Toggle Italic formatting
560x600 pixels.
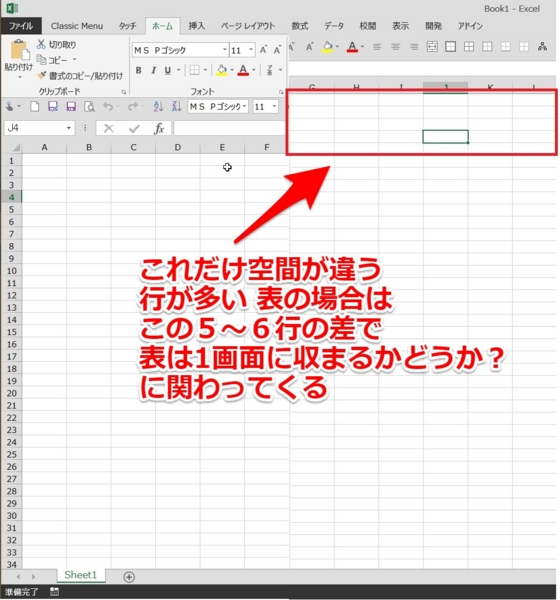tap(153, 70)
